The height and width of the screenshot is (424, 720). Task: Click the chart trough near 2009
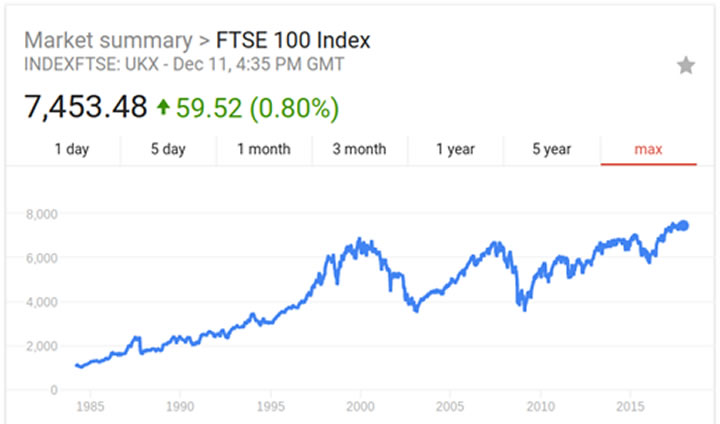(524, 308)
